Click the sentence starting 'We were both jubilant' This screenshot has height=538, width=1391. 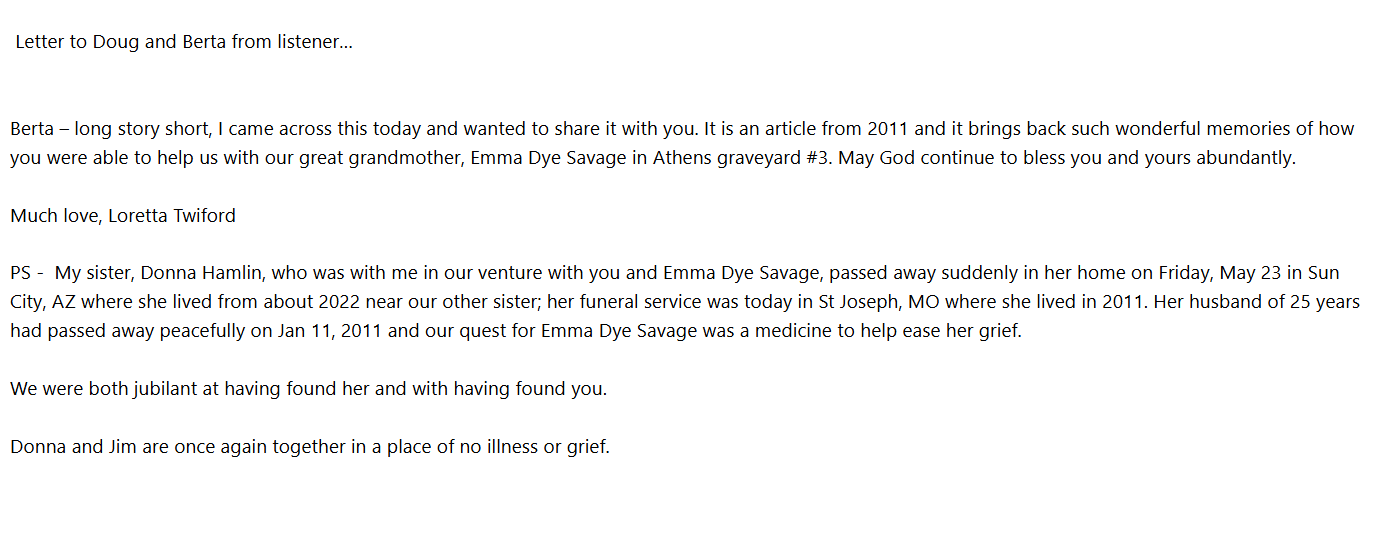pyautogui.click(x=308, y=389)
